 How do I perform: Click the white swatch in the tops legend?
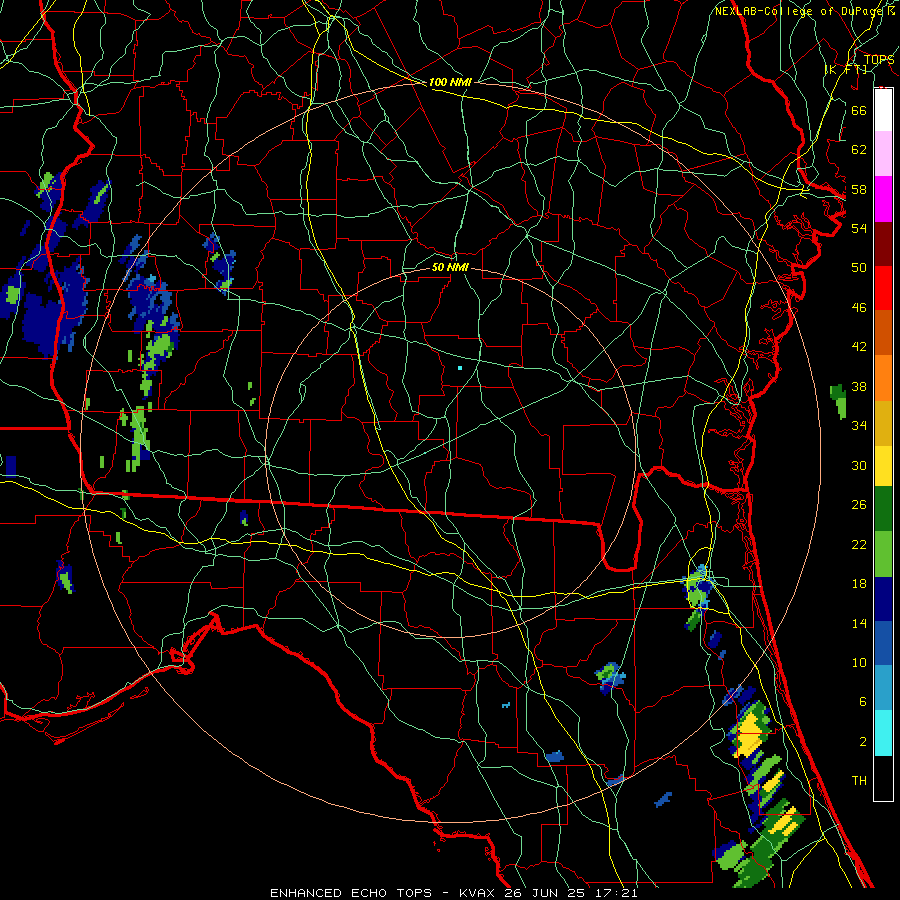click(883, 110)
